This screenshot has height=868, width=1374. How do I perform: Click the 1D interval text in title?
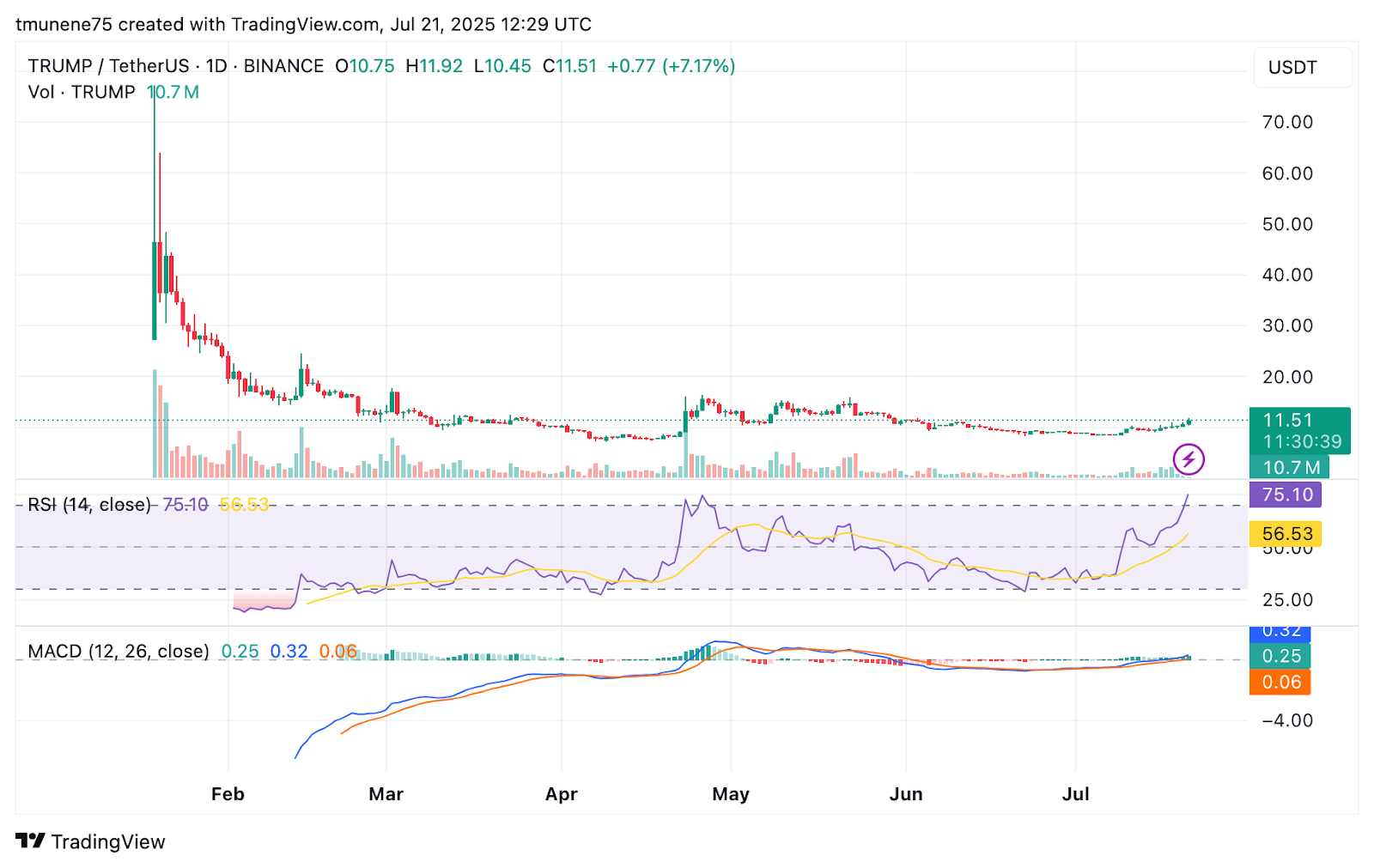pyautogui.click(x=216, y=66)
